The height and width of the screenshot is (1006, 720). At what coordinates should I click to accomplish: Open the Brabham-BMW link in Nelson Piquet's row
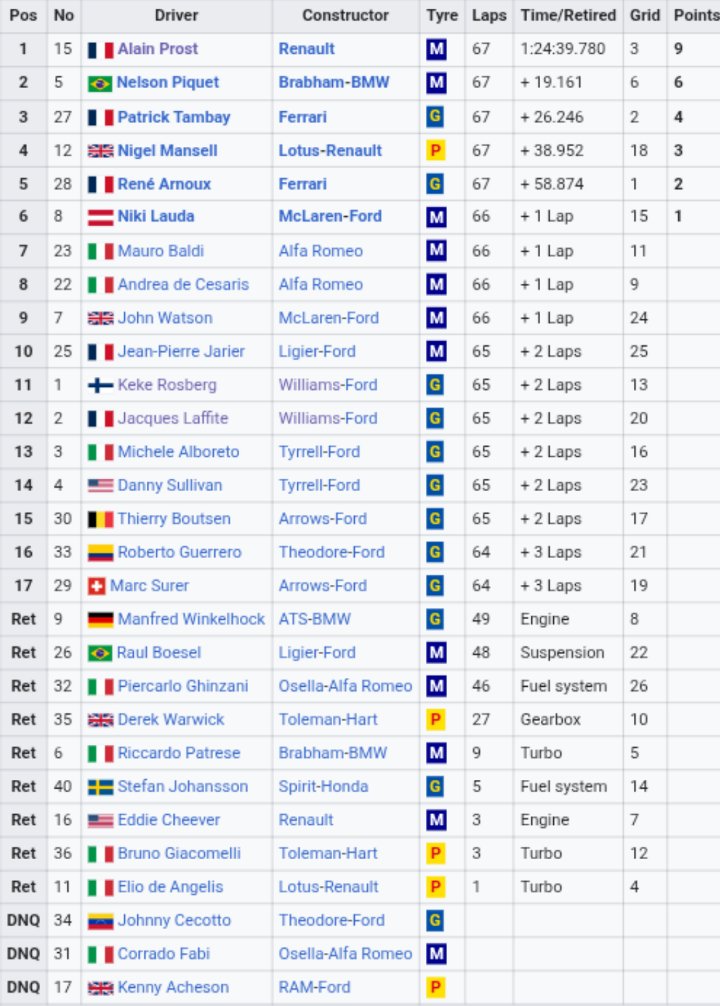click(x=334, y=83)
